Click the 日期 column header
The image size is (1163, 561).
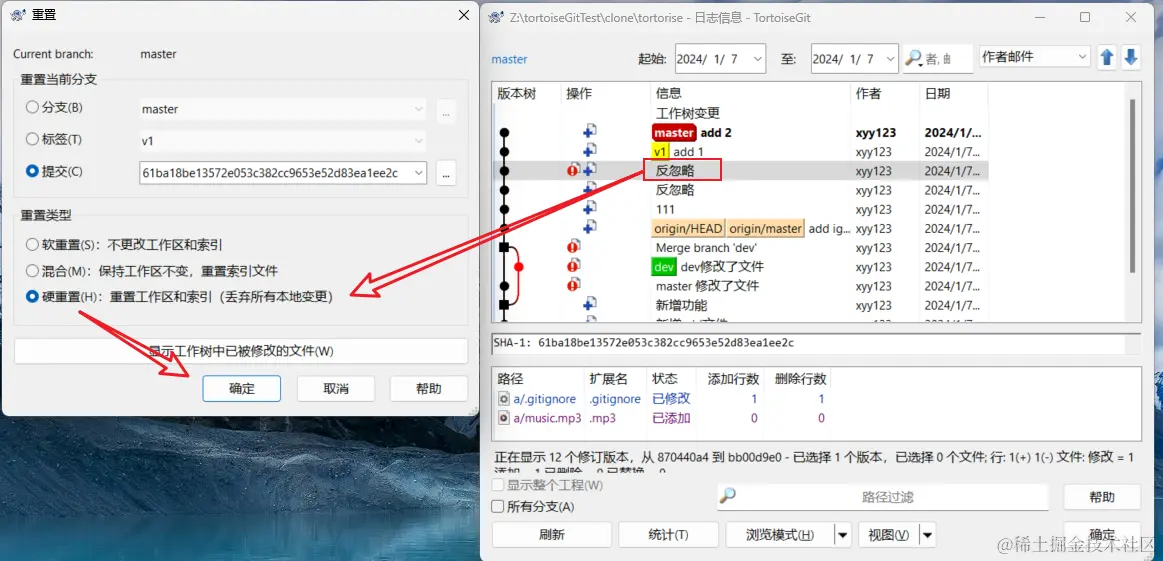(954, 94)
